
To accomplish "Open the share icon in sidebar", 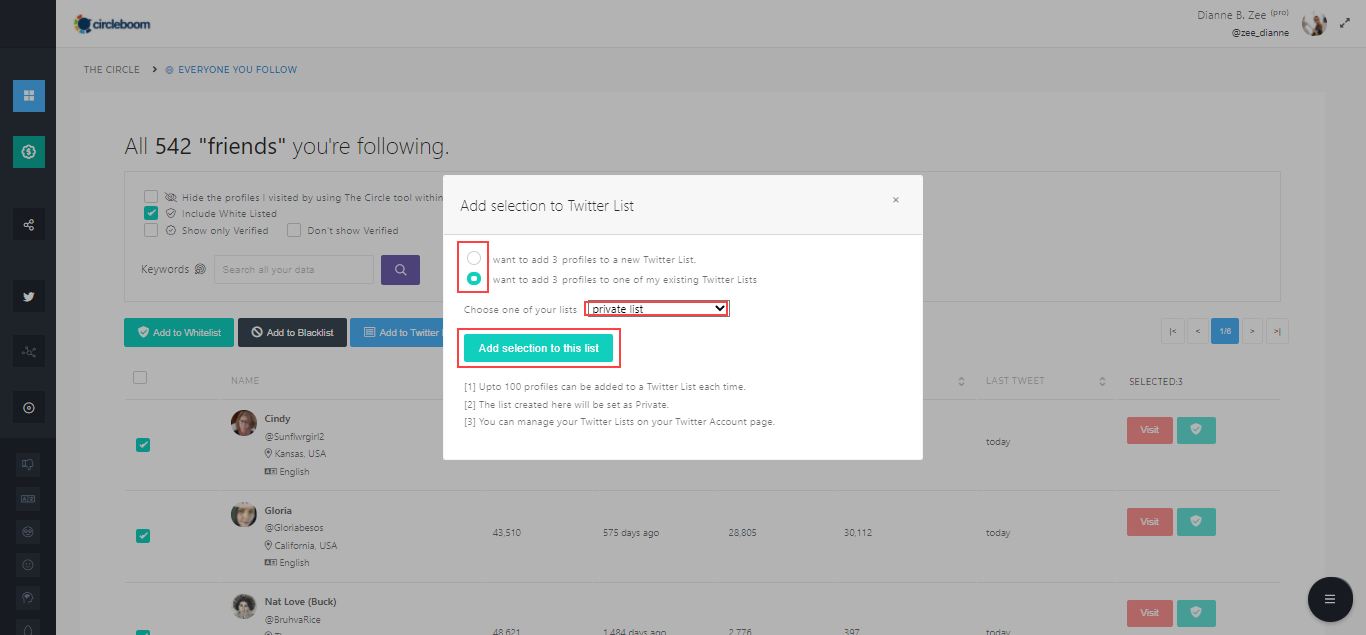I will pos(28,225).
